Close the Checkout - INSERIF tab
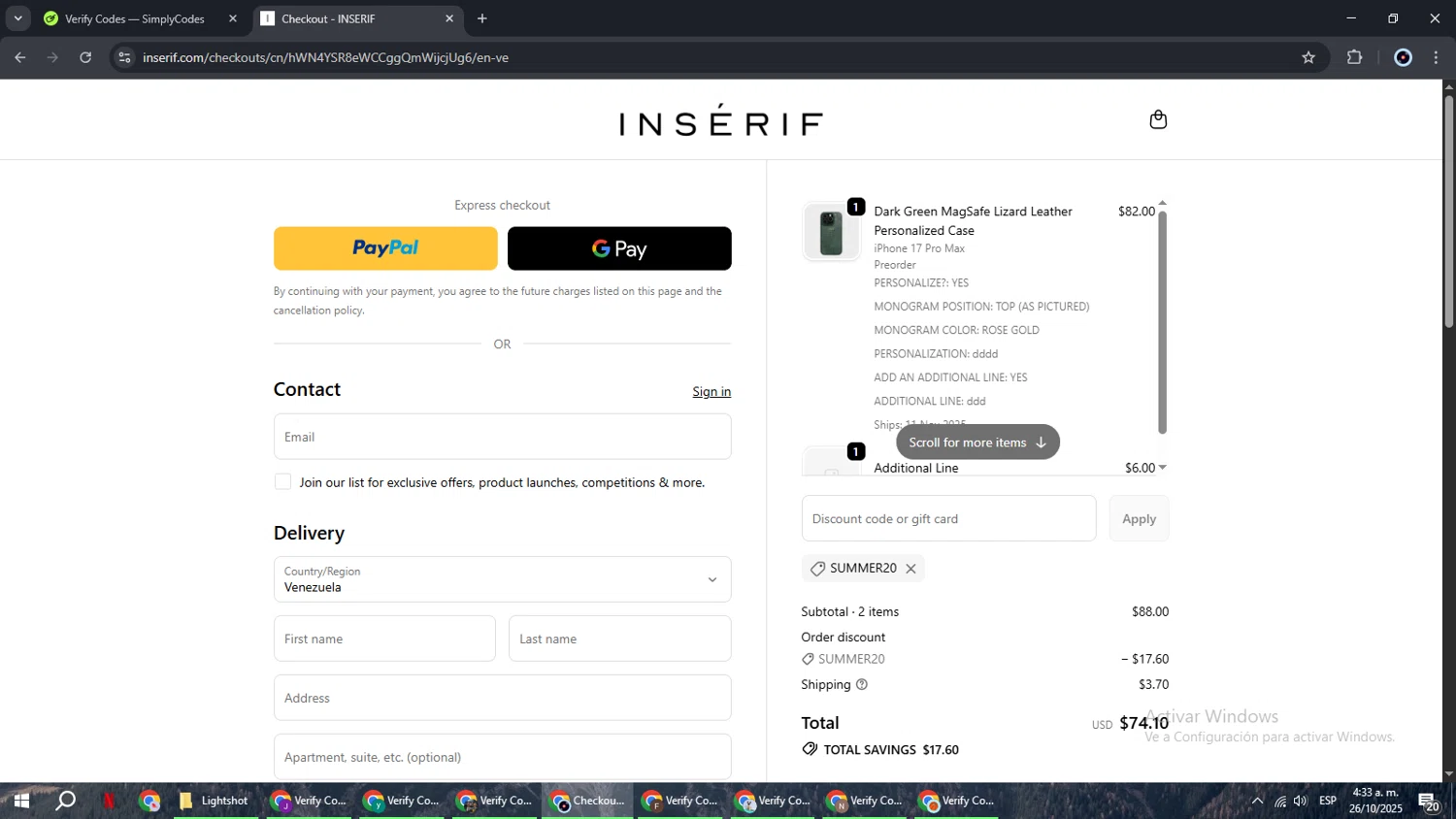 (449, 18)
